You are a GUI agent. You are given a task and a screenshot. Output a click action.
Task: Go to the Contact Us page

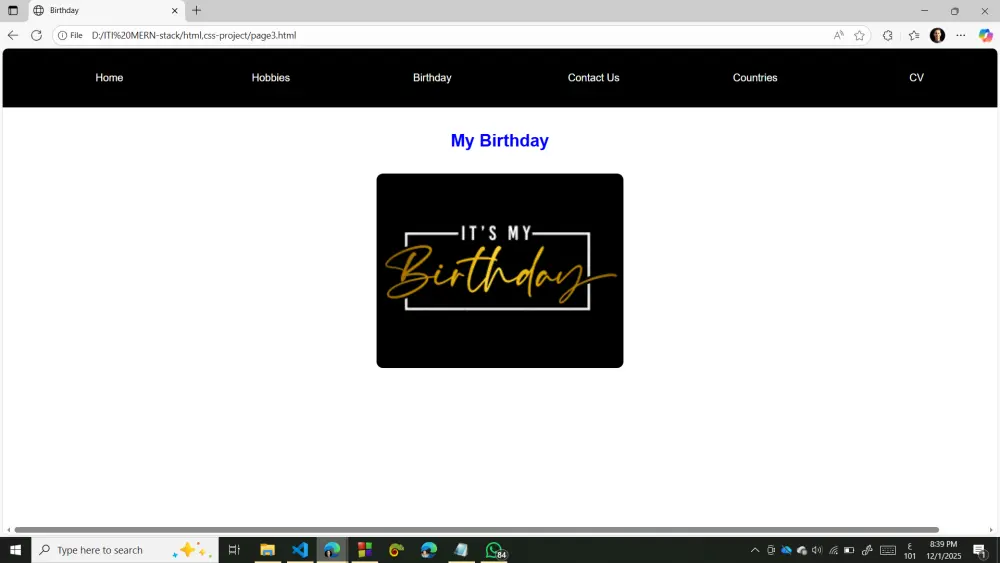(x=593, y=78)
